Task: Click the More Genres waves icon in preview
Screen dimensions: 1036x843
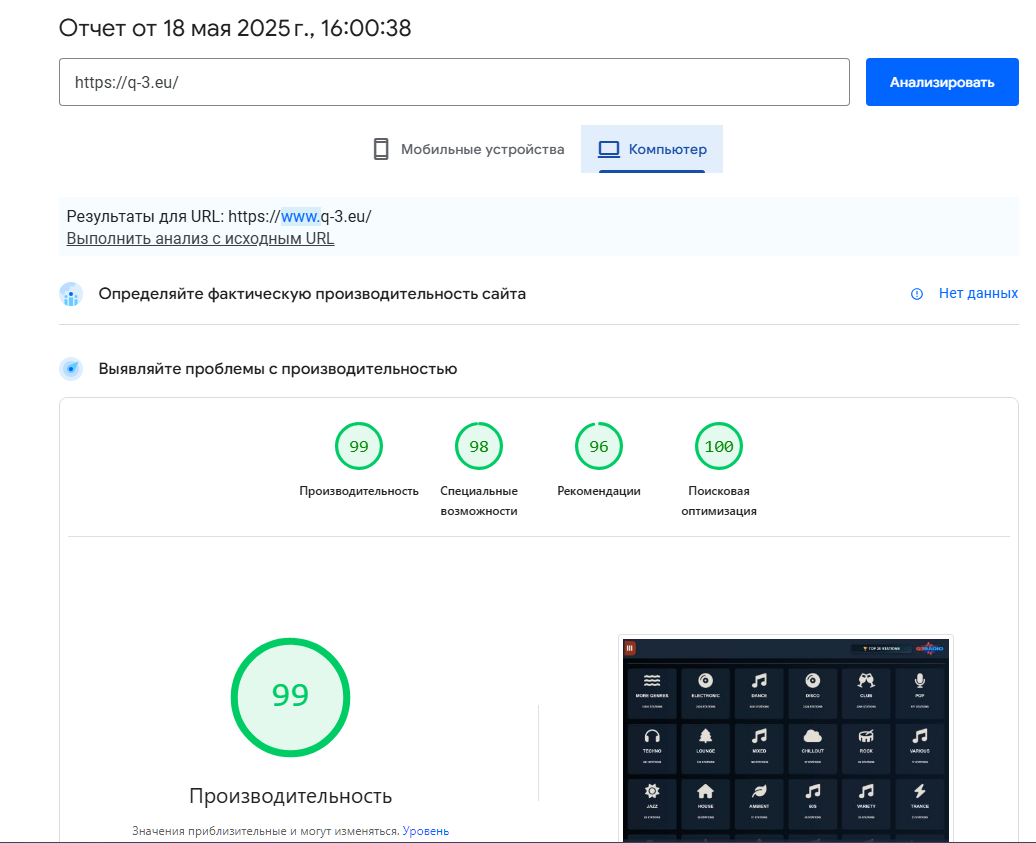Action: [652, 680]
